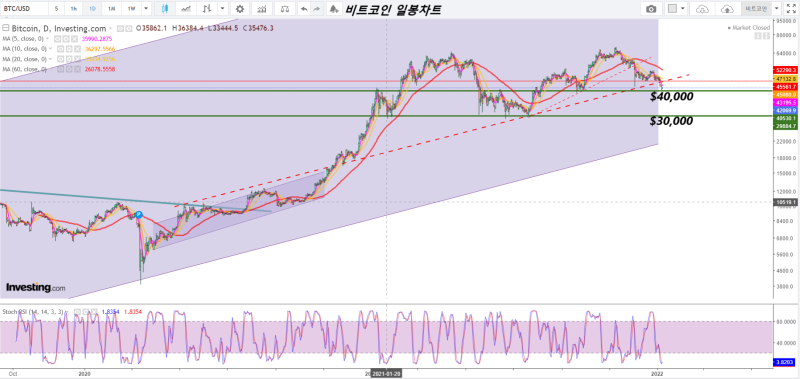Open settings for MA (10, close, 0)
800x379 pixels.
pyautogui.click(x=68, y=49)
